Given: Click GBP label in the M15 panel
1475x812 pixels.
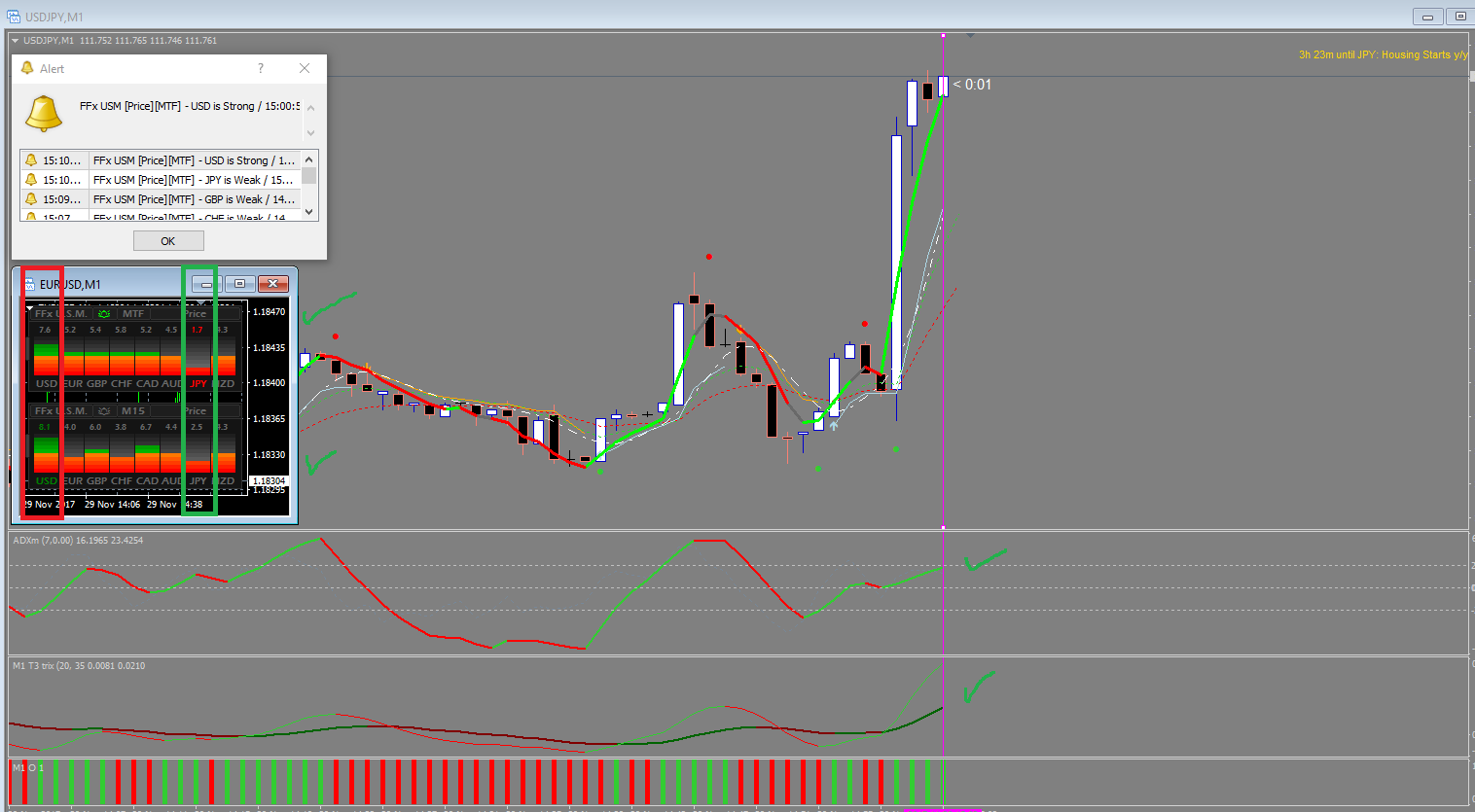Looking at the screenshot, I should (x=96, y=481).
